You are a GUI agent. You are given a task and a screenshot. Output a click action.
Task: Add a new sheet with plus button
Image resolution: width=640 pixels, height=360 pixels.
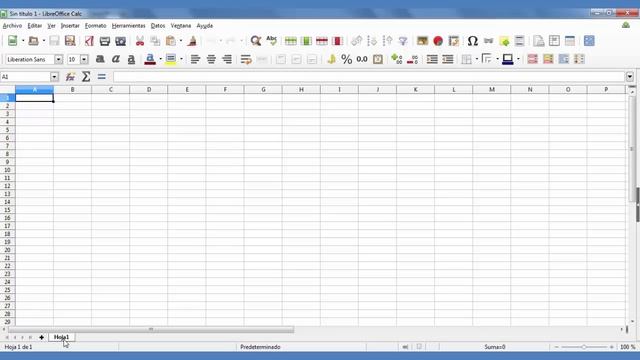[x=41, y=337]
